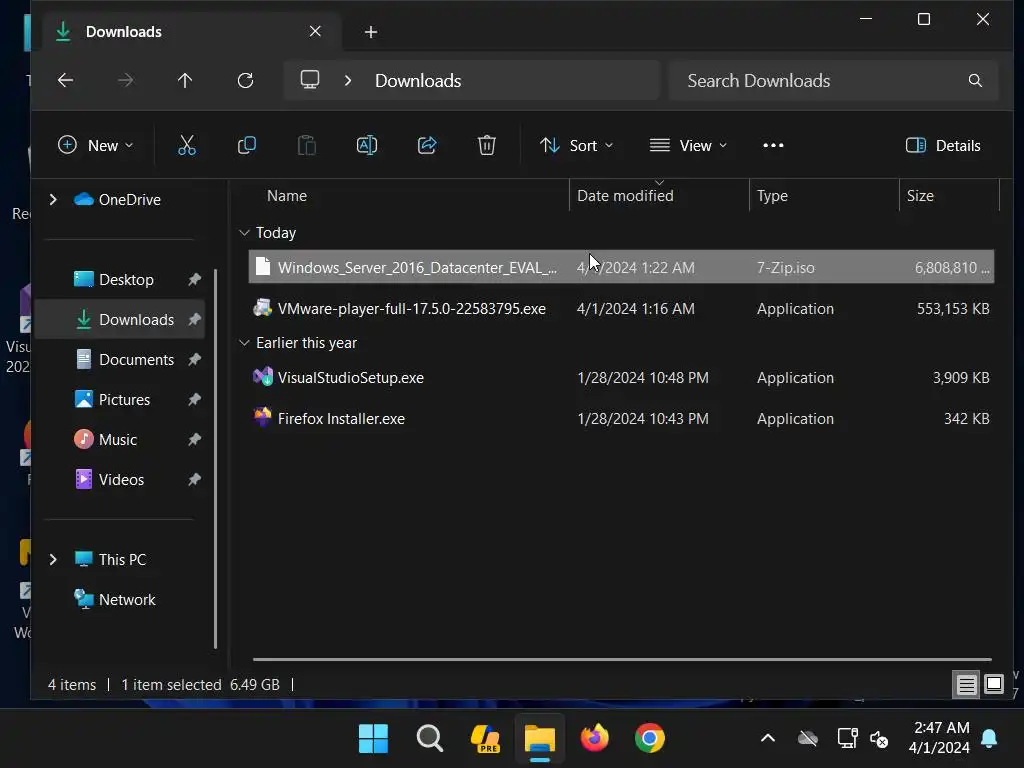The image size is (1024, 768).
Task: Select VisualStudioSetup.exe
Action: (621, 377)
